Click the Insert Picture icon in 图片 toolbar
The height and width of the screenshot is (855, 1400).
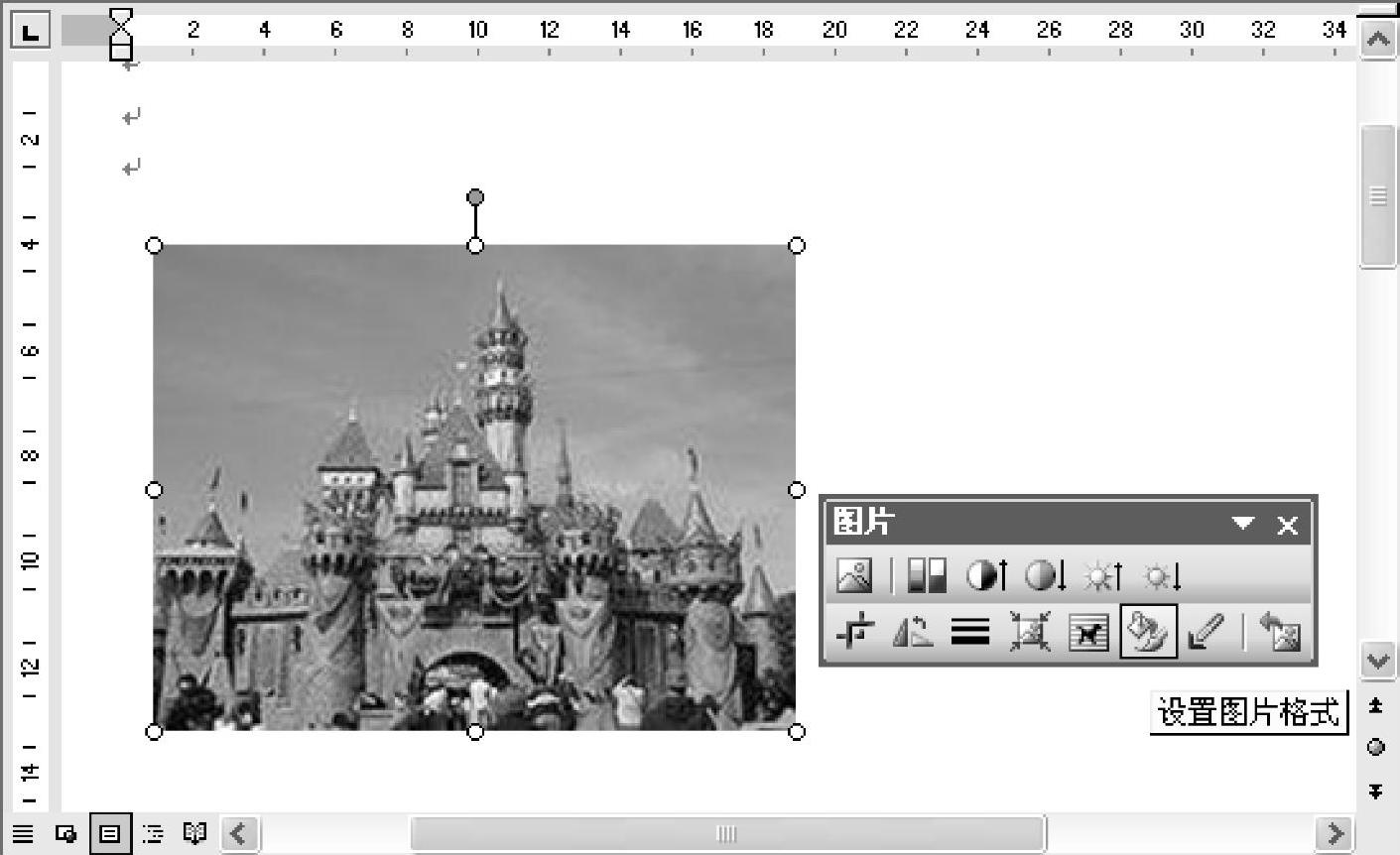point(854,575)
